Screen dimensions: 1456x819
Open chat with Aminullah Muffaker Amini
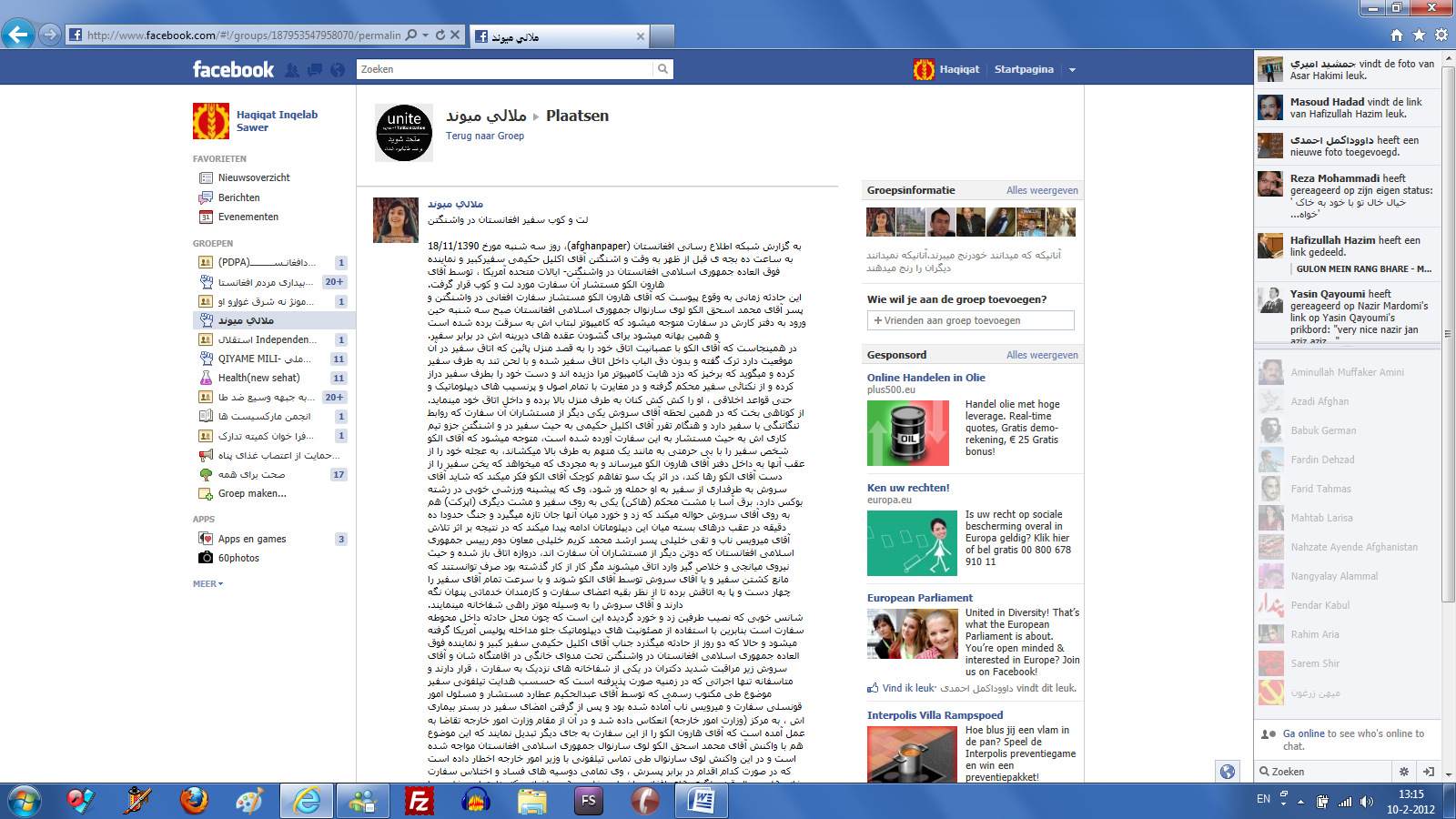(1347, 372)
